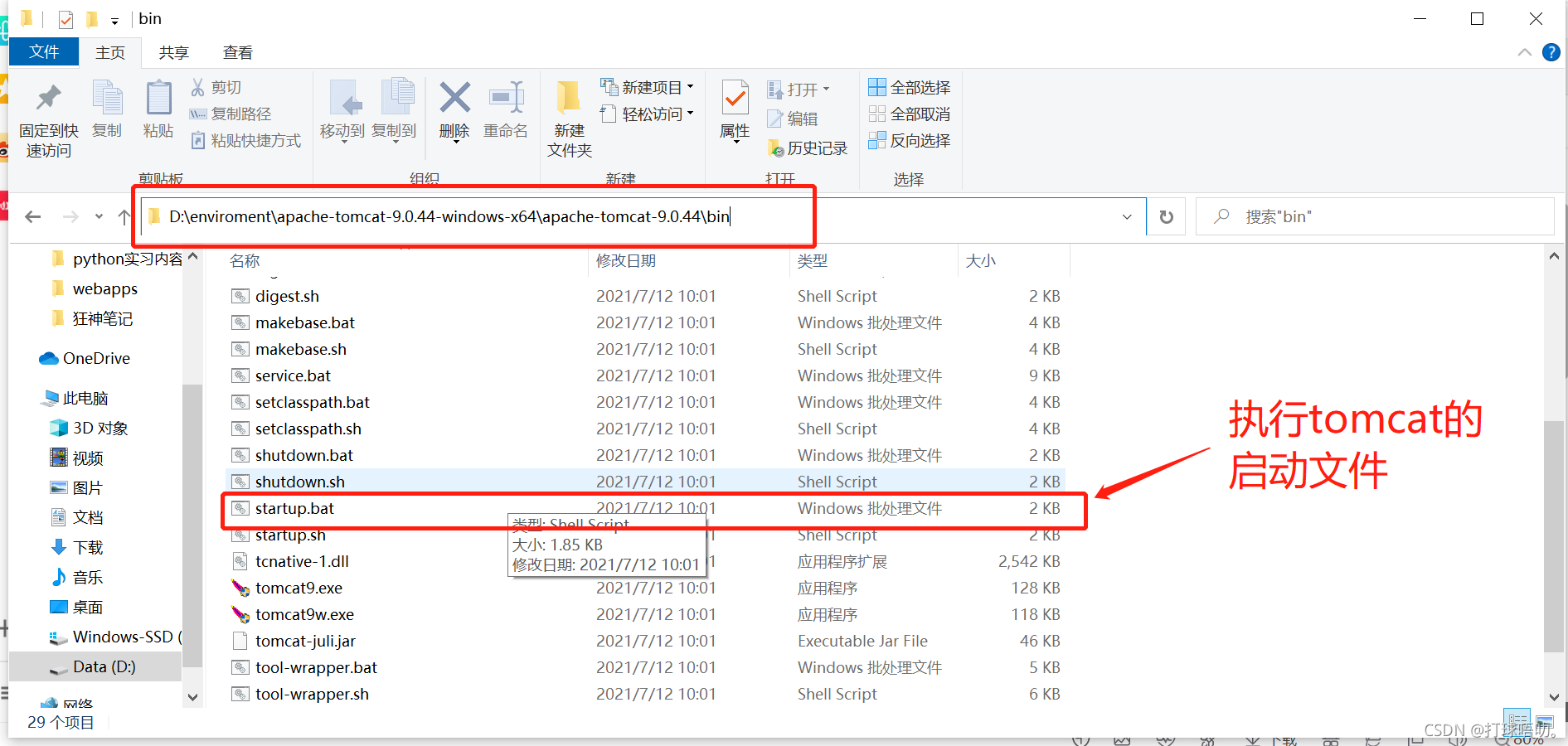Image resolution: width=1568 pixels, height=746 pixels.
Task: Open the 文件 menu
Action: (x=43, y=51)
